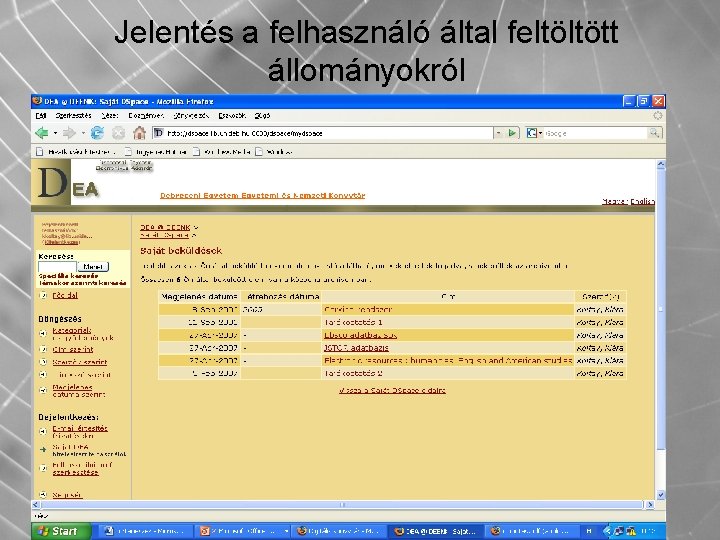Open the first bookmark in the bookmarks toolbar
The height and width of the screenshot is (540, 720).
[x=75, y=152]
